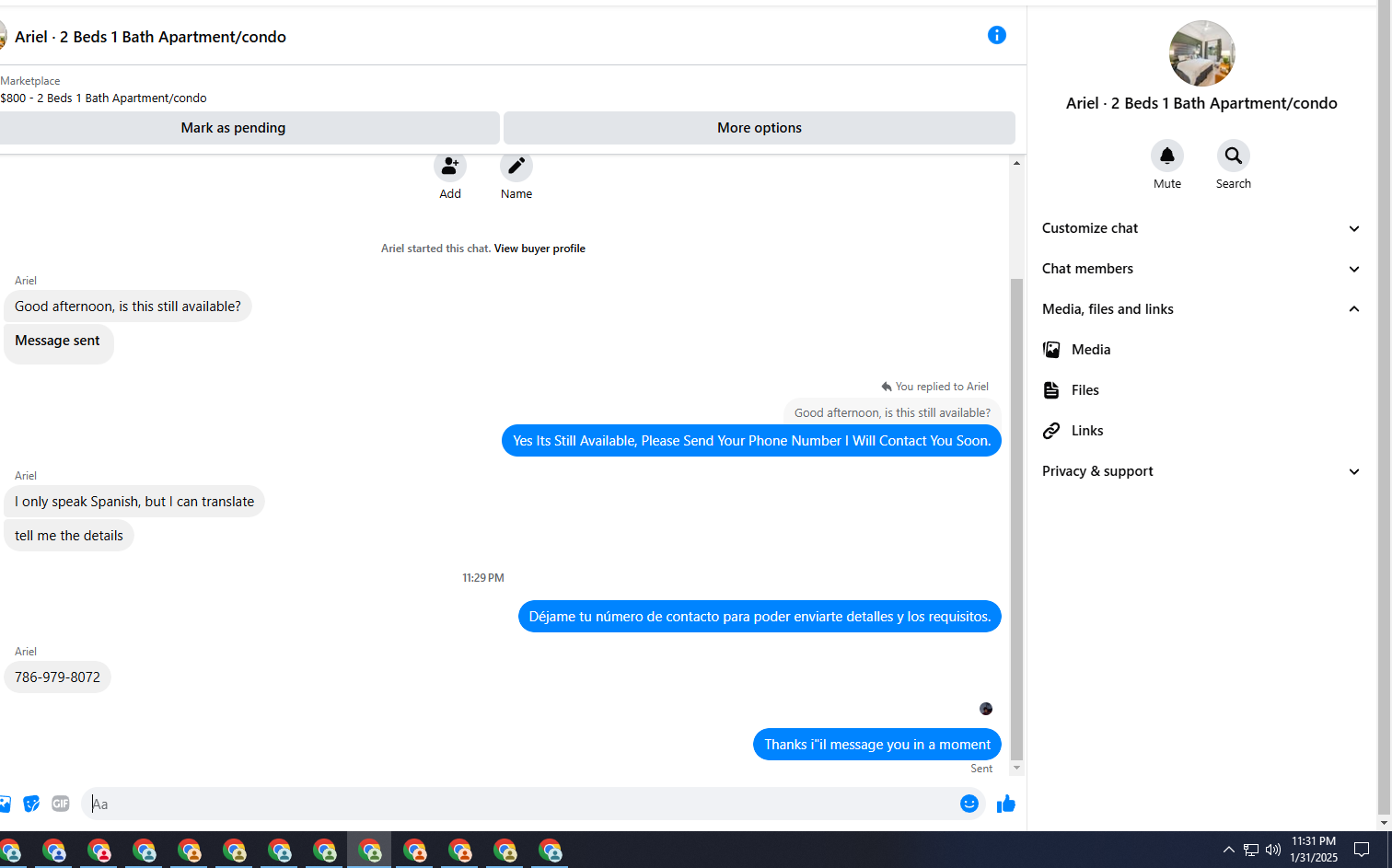Click the 'Sent' status under the last message
The height and width of the screenshot is (868, 1392).
click(x=981, y=769)
